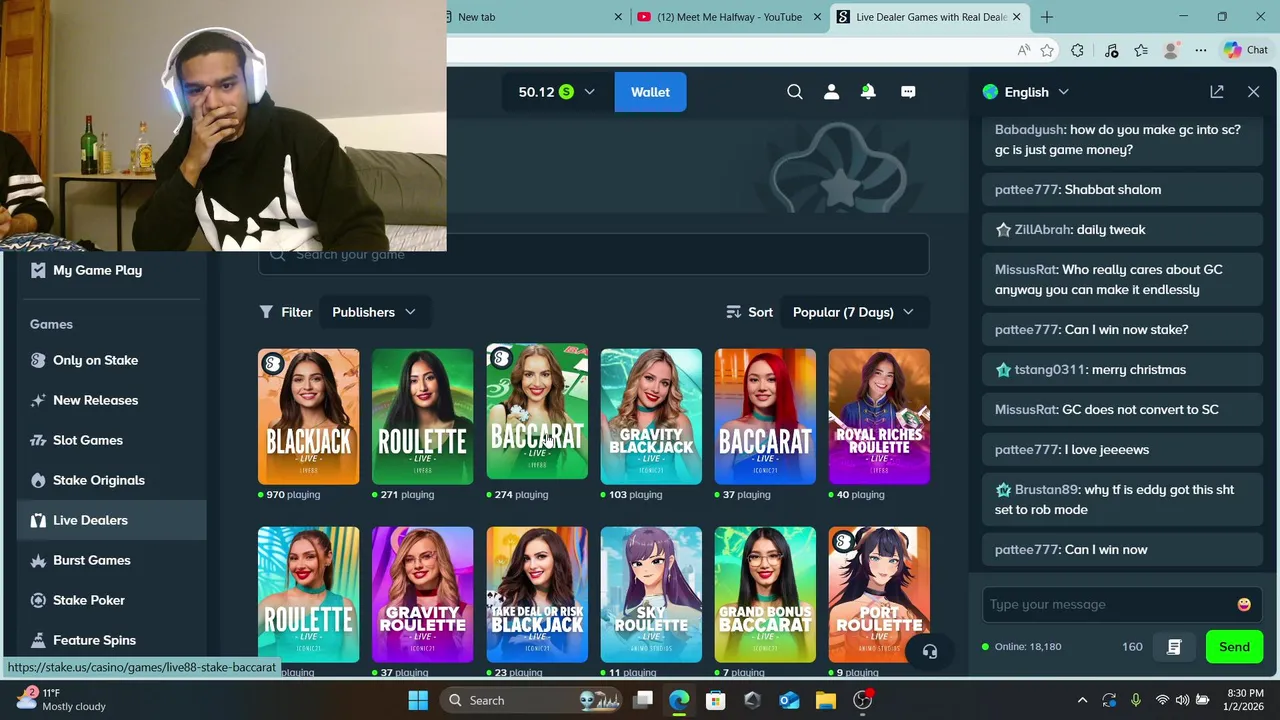The width and height of the screenshot is (1280, 720).
Task: Toggle the chat bubble icon in header
Action: 908,92
